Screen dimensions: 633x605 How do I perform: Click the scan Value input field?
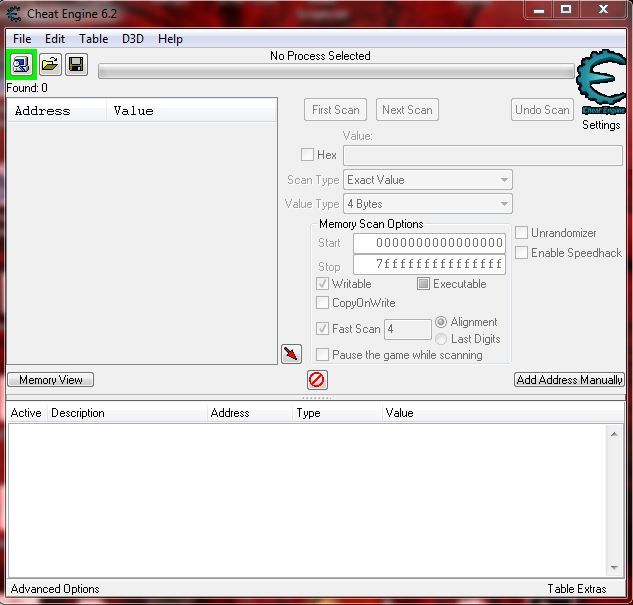pos(483,155)
